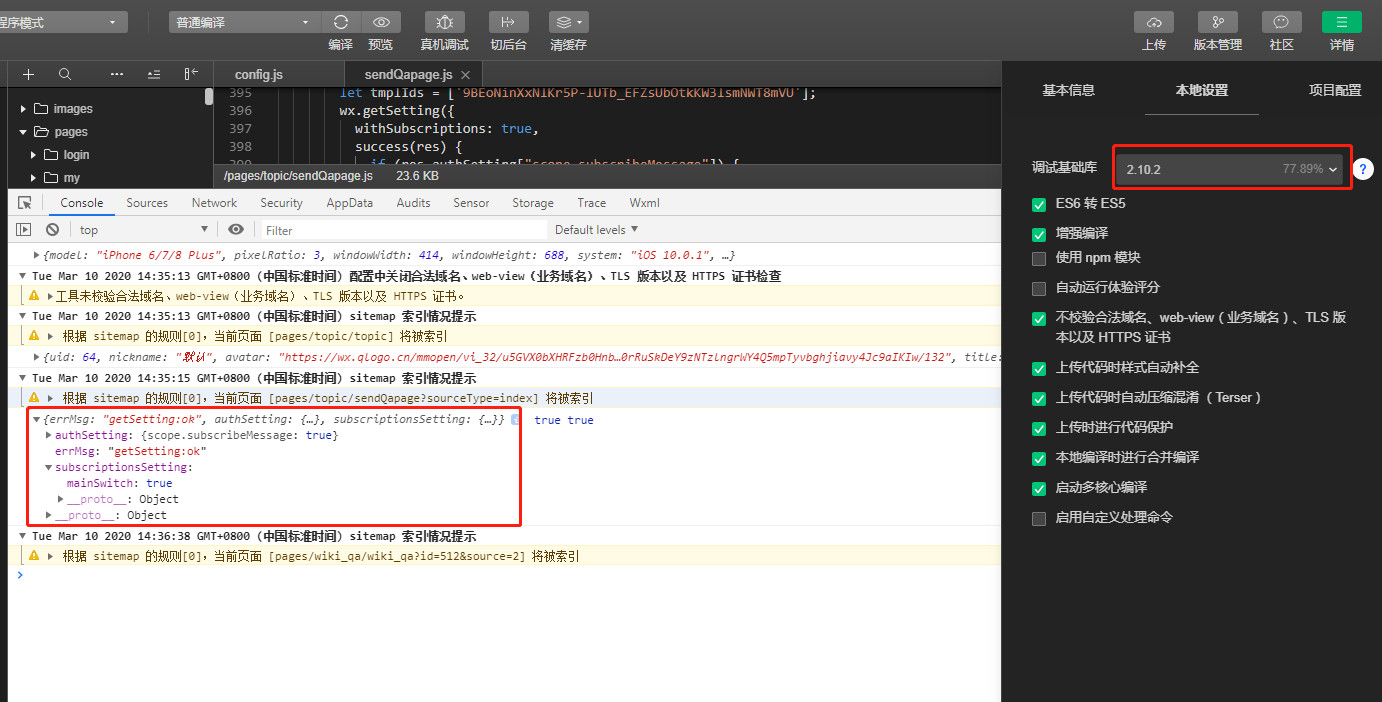Open the 基本信息 tab

pyautogui.click(x=1068, y=90)
